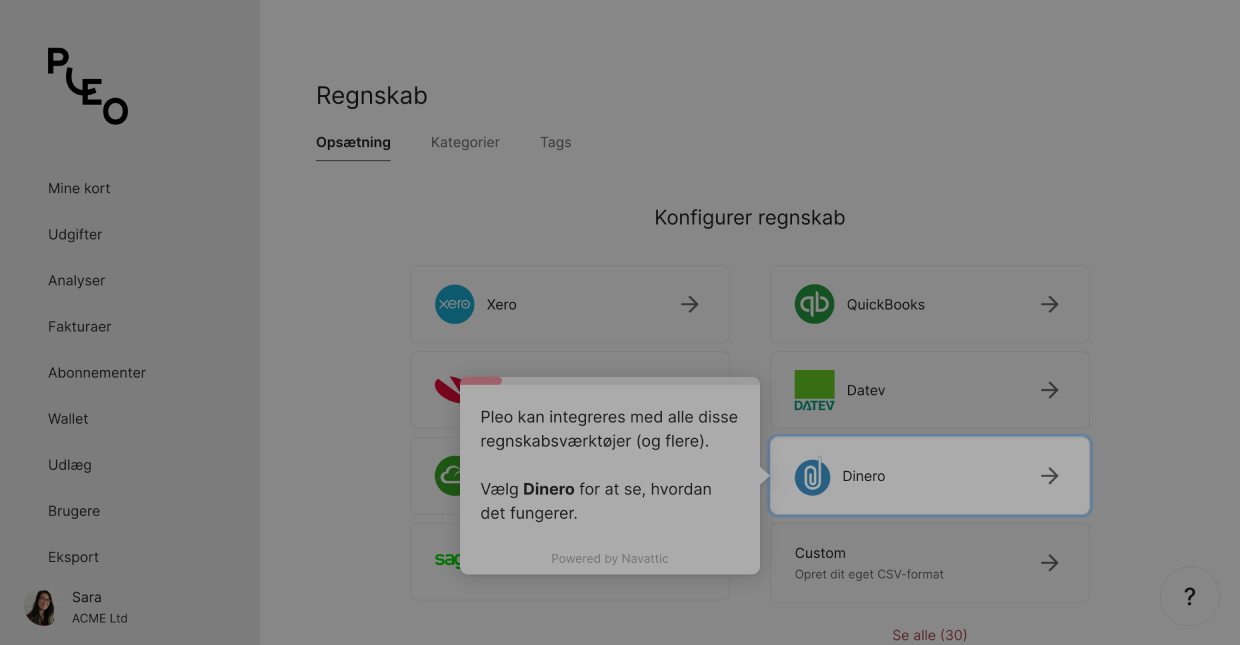The height and width of the screenshot is (645, 1240).
Task: Open Brugere in sidebar
Action: [x=74, y=511]
